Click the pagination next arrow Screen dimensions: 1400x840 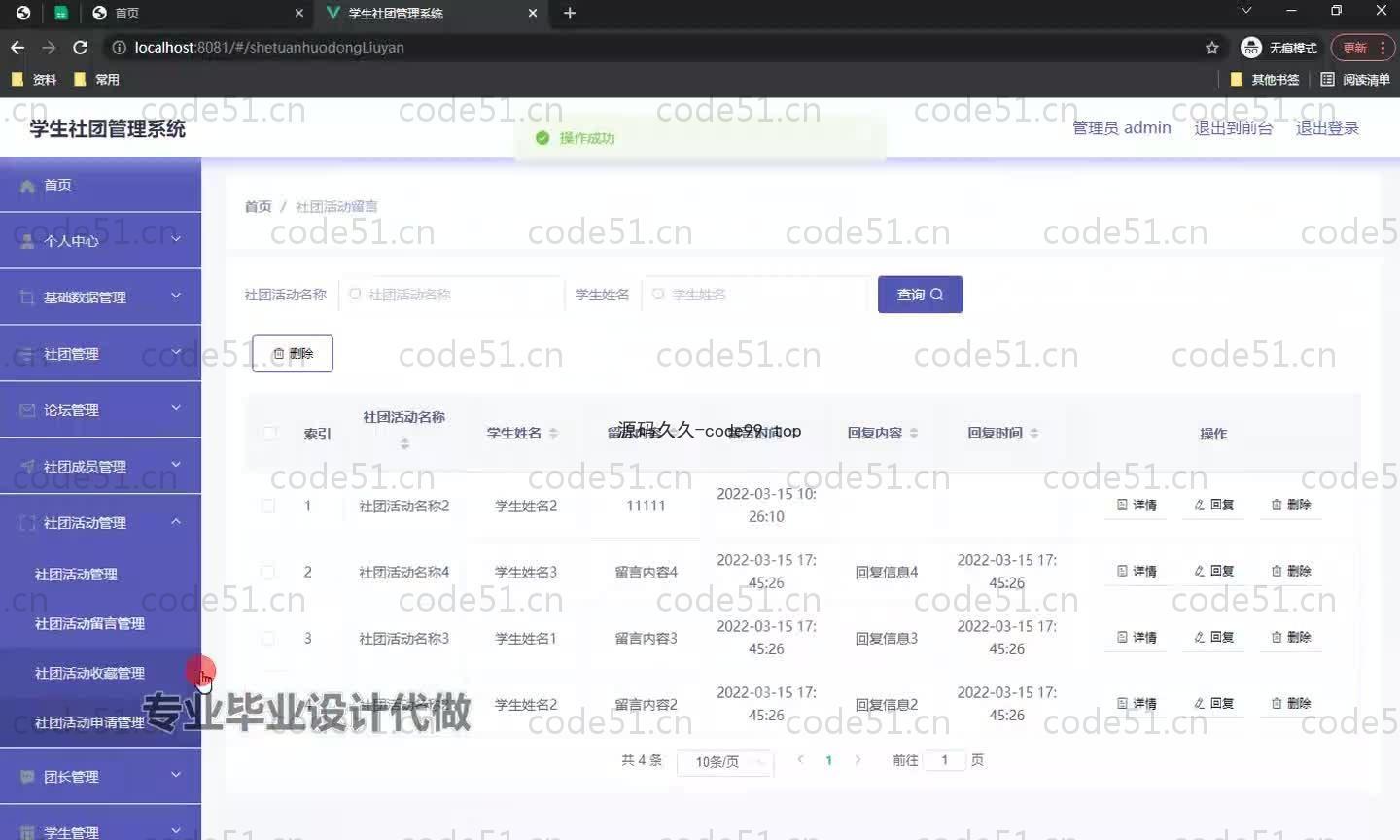[857, 760]
